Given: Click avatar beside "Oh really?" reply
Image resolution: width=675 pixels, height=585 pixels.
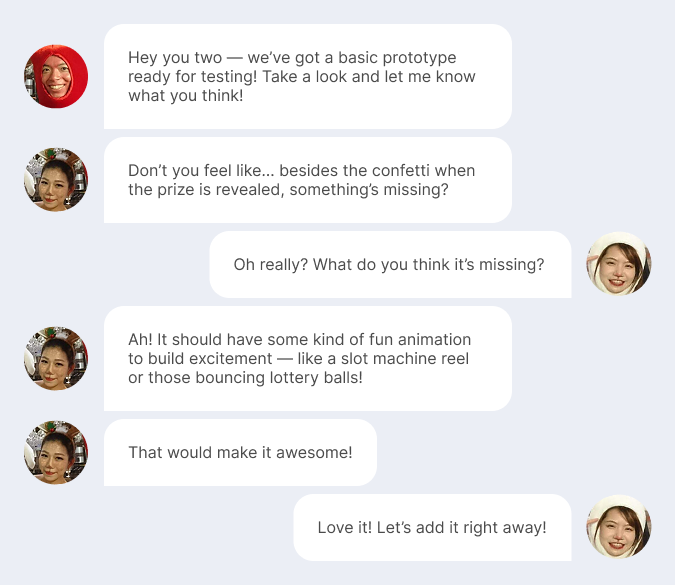Looking at the screenshot, I should coord(619,264).
